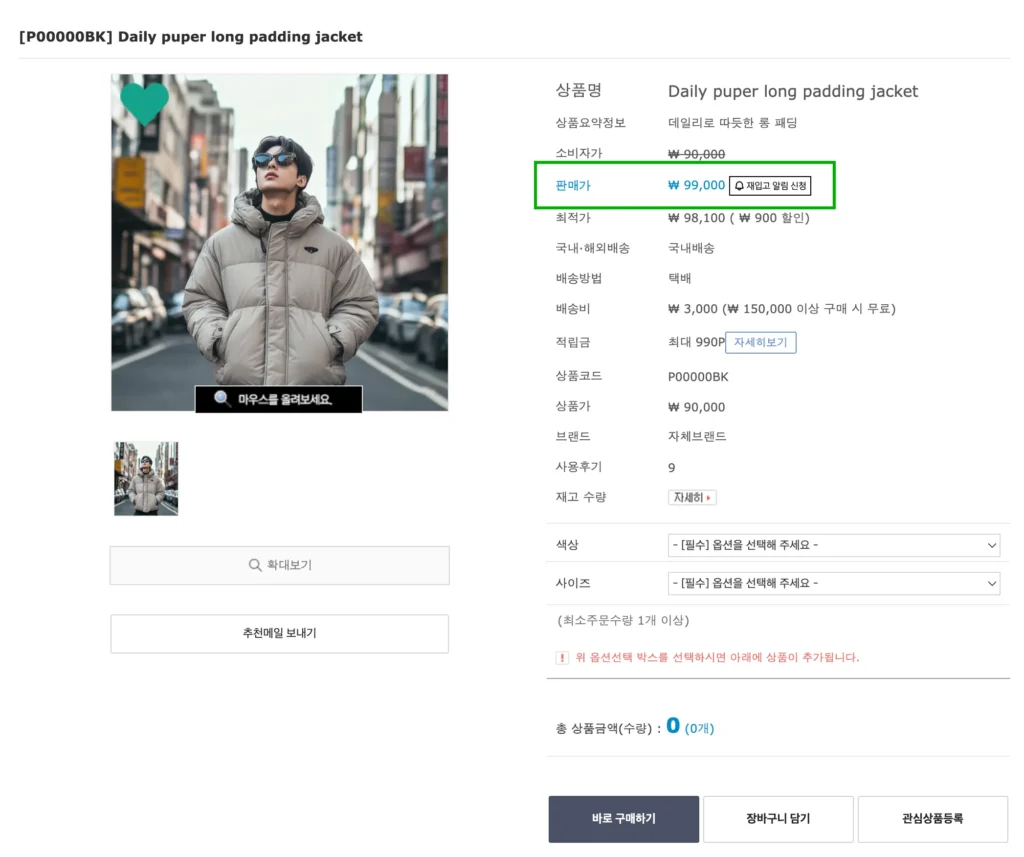Click the 바로 구매하기 purchase button
Viewport: 1024px width, 857px height.
tap(622, 818)
